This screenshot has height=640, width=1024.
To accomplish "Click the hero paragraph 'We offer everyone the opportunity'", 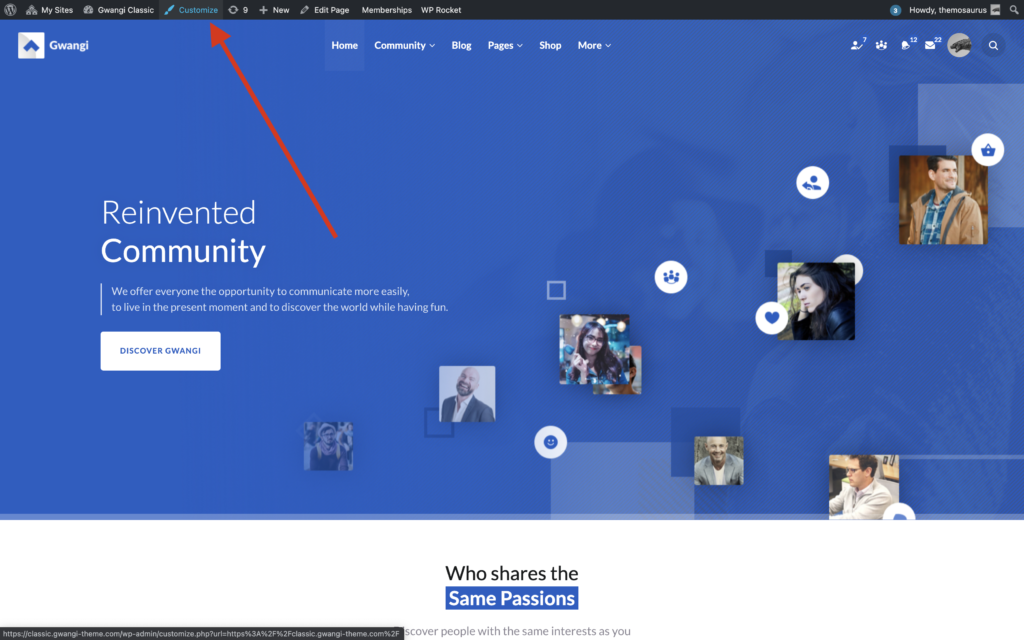I will (x=280, y=299).
